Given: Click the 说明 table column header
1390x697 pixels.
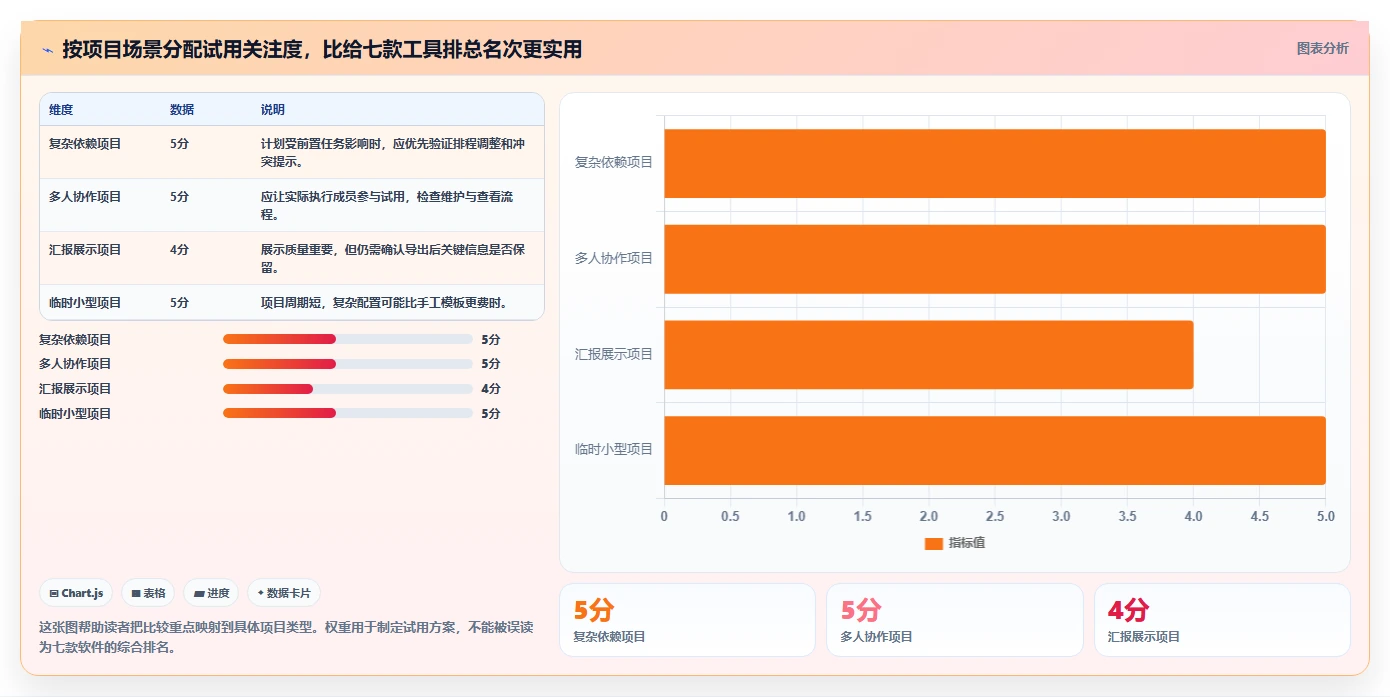Looking at the screenshot, I should point(273,109).
